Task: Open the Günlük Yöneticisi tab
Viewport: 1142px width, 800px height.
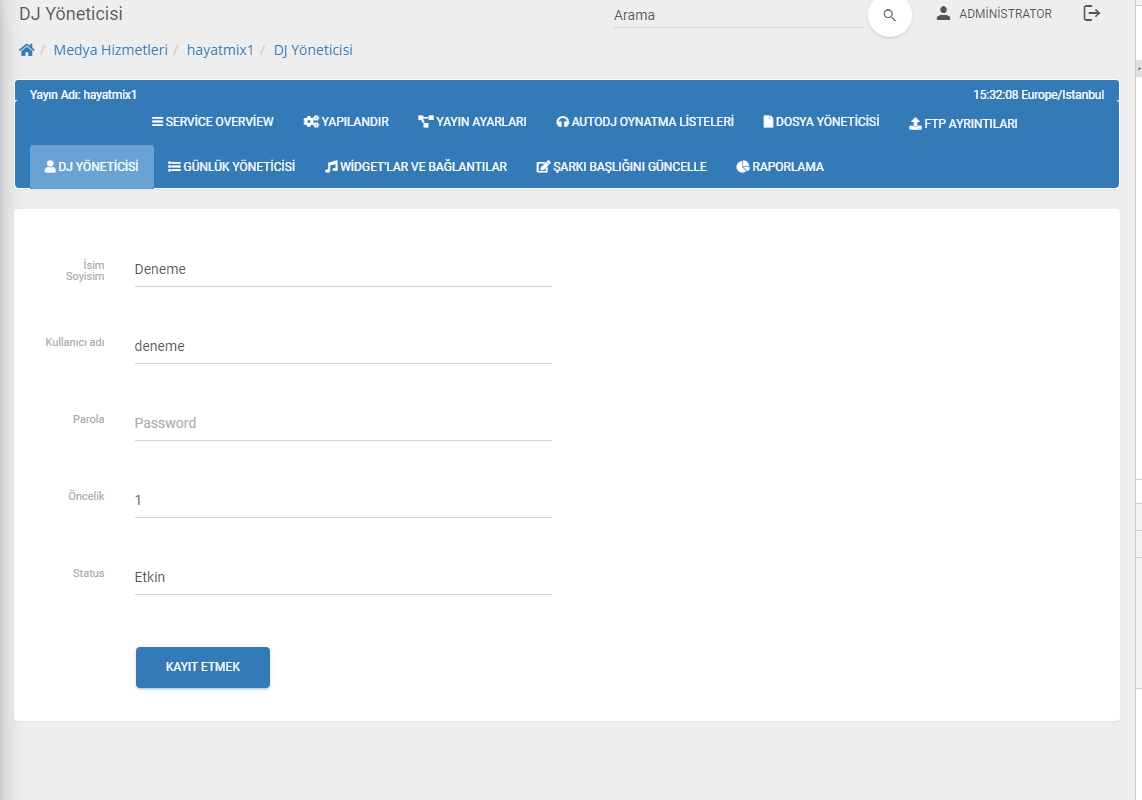Action: 232,167
